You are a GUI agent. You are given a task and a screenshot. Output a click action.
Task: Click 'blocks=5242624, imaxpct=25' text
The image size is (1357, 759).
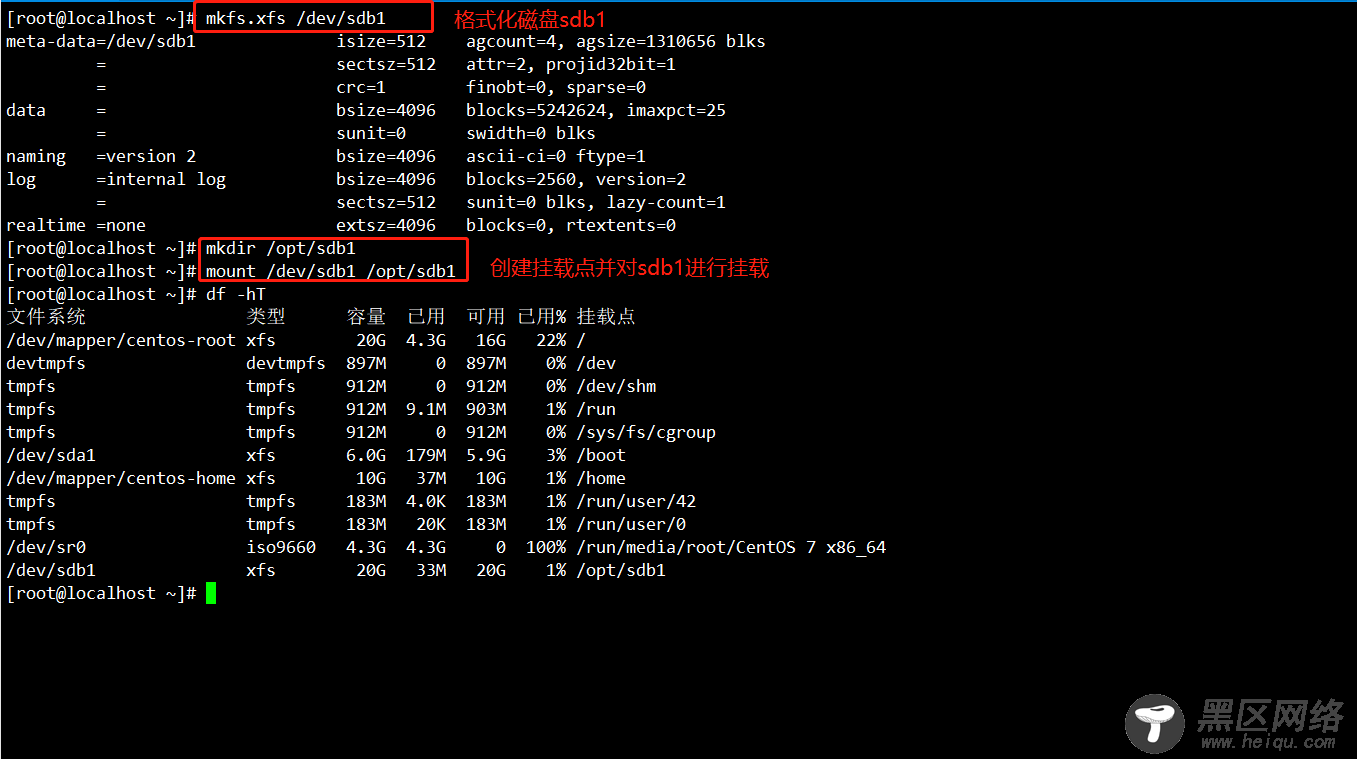pos(596,110)
